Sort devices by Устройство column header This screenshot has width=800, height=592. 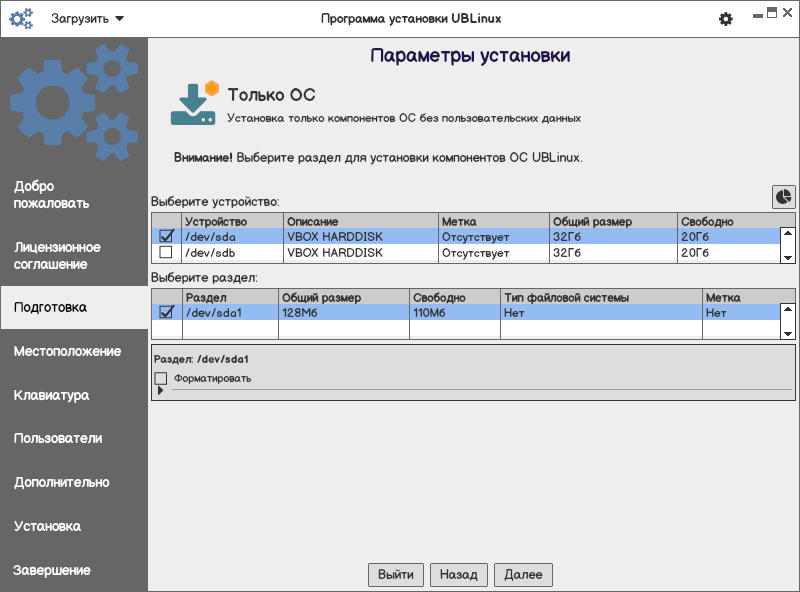pyautogui.click(x=233, y=221)
